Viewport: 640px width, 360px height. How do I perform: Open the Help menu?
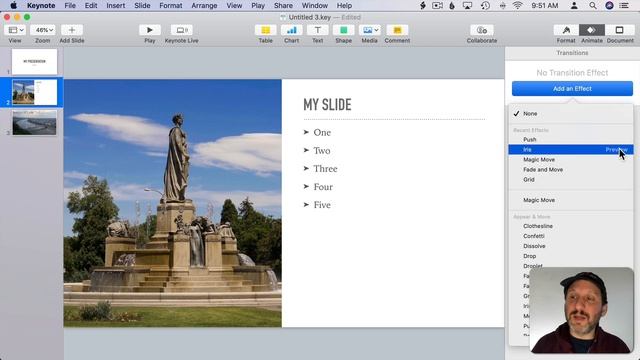coord(344,6)
